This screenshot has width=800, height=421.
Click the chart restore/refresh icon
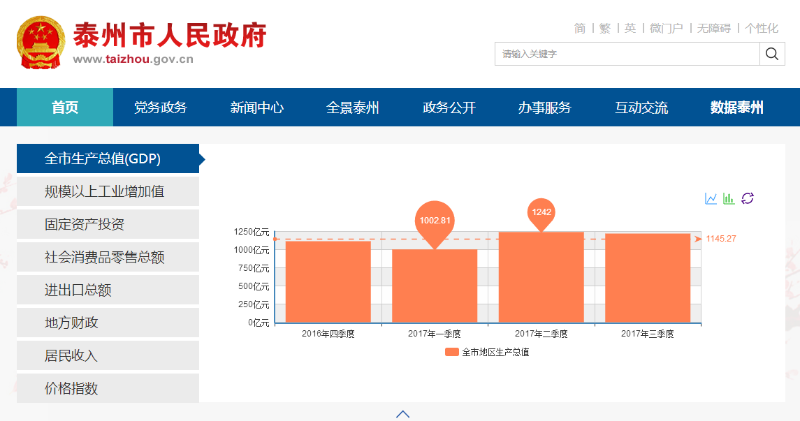747,199
